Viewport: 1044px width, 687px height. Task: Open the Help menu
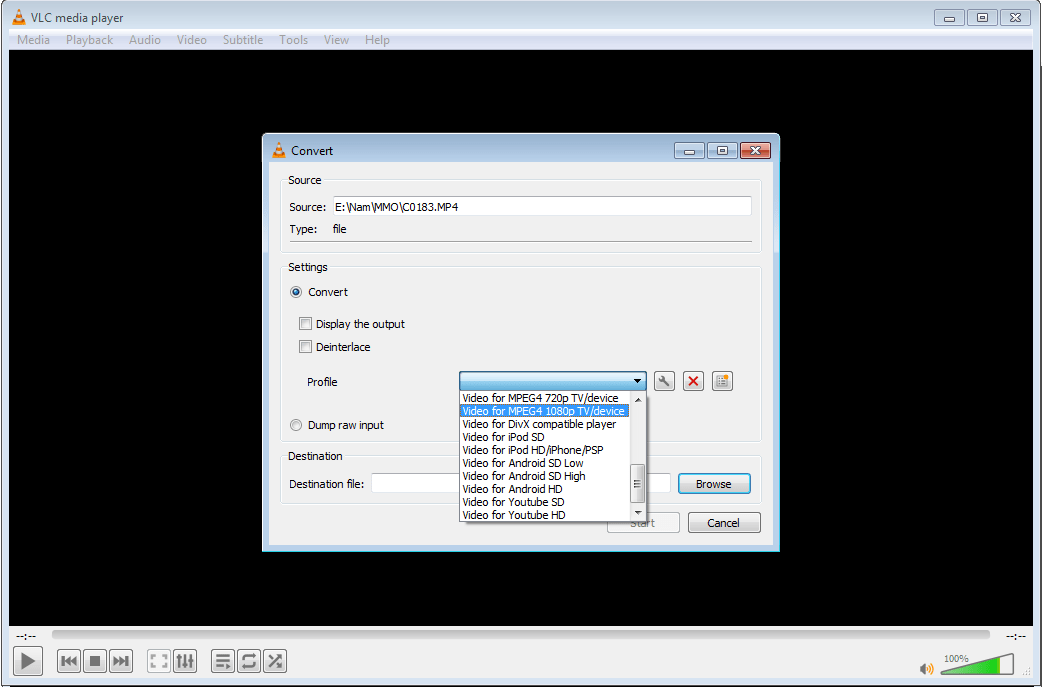coord(377,40)
